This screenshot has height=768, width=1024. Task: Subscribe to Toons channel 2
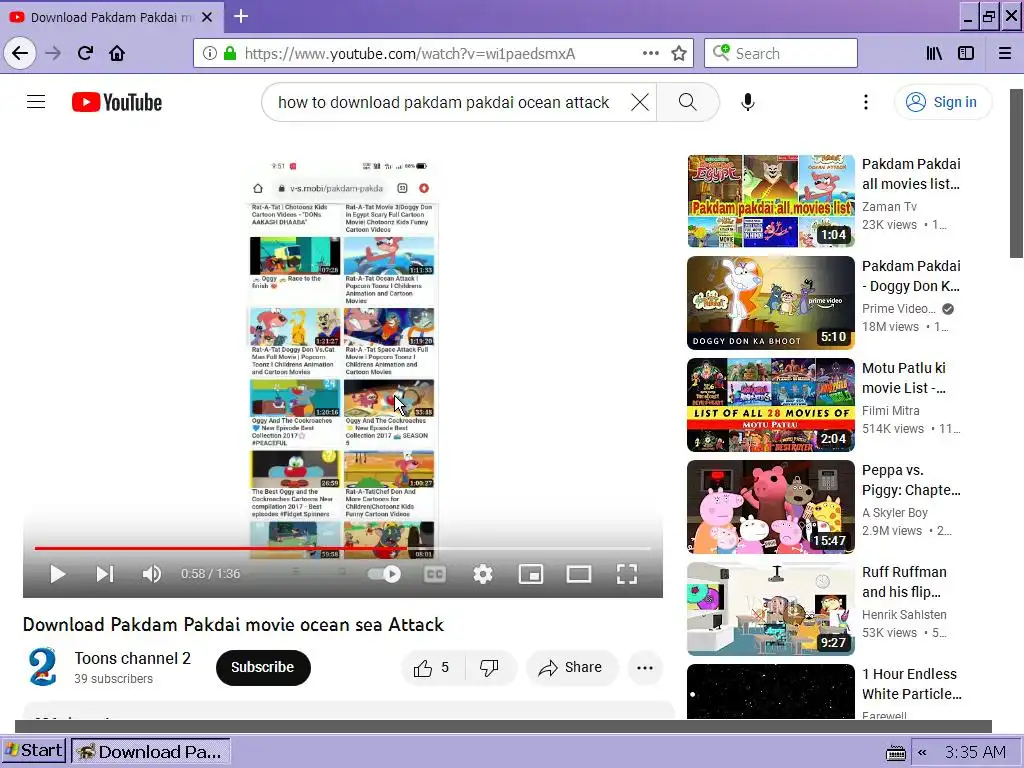263,667
